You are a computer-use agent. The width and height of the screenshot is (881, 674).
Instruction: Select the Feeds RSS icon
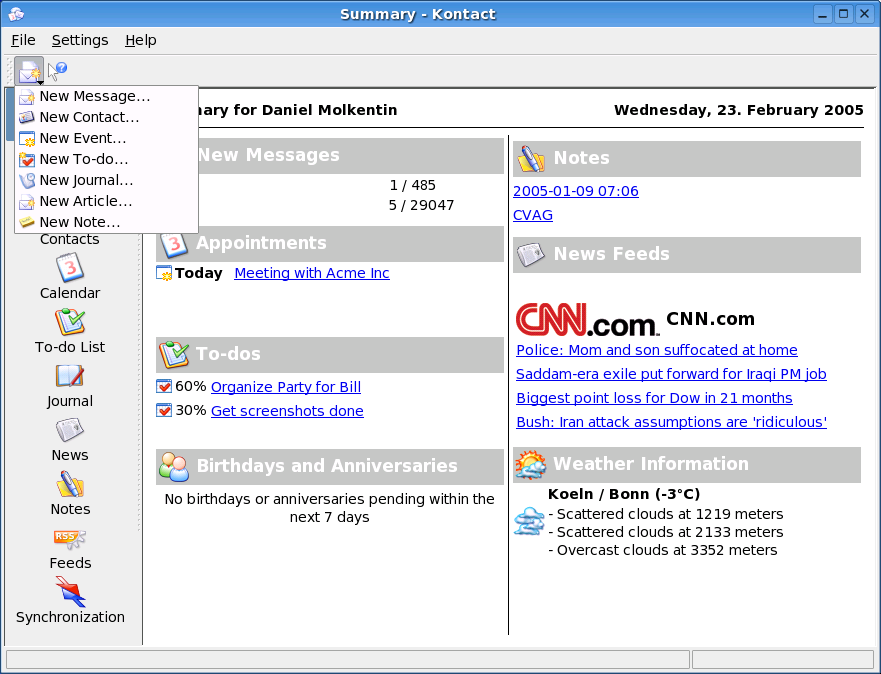coord(69,539)
